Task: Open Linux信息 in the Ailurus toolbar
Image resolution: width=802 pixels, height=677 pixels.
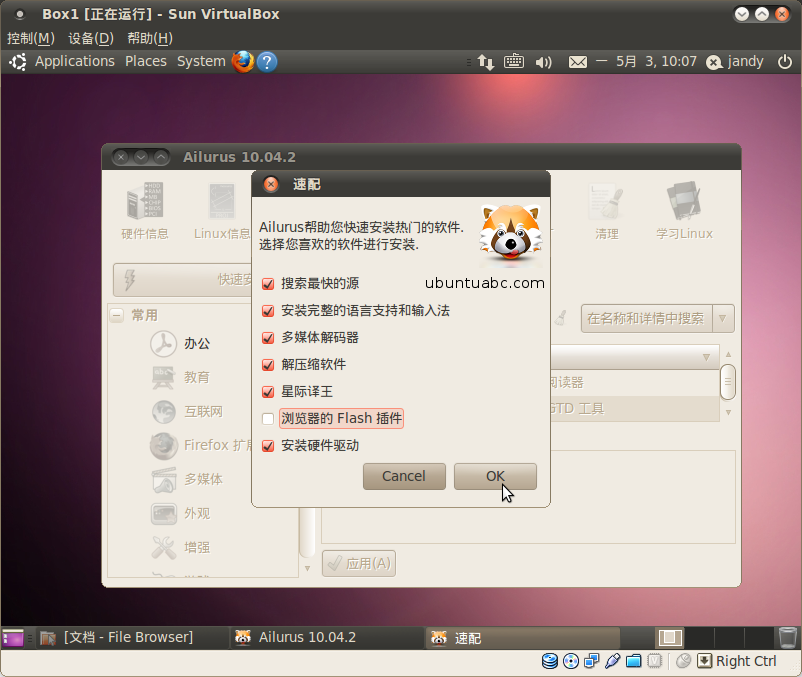Action: (222, 211)
